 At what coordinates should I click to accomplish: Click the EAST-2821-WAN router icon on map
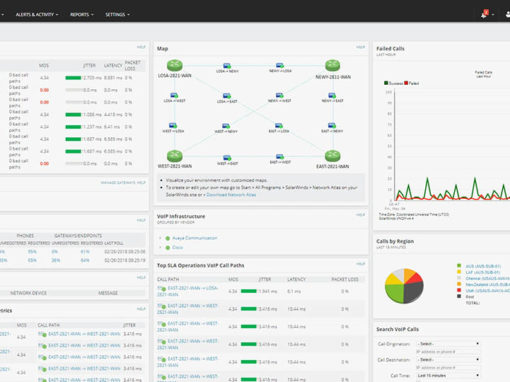[x=332, y=156]
